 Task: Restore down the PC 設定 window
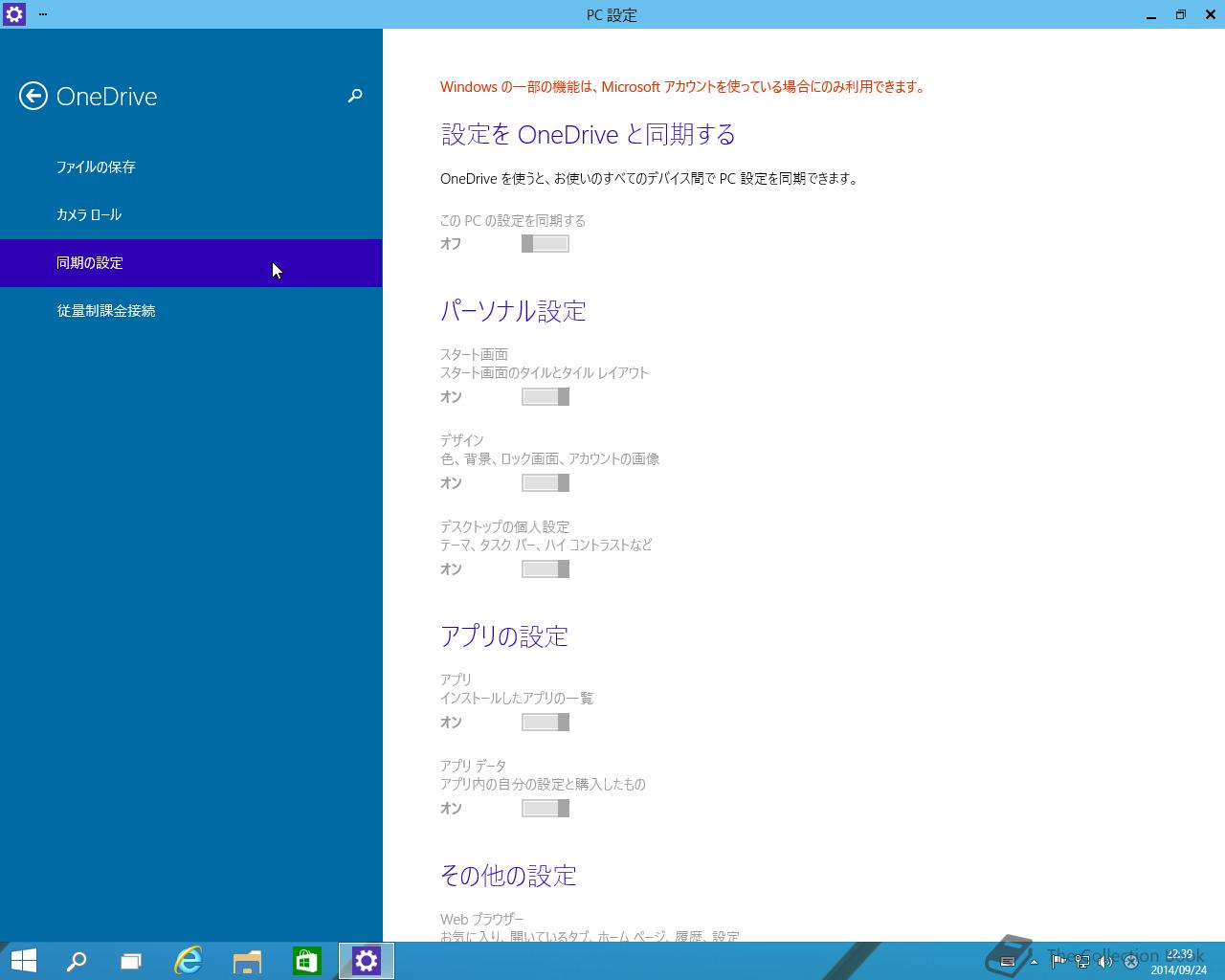[1181, 14]
